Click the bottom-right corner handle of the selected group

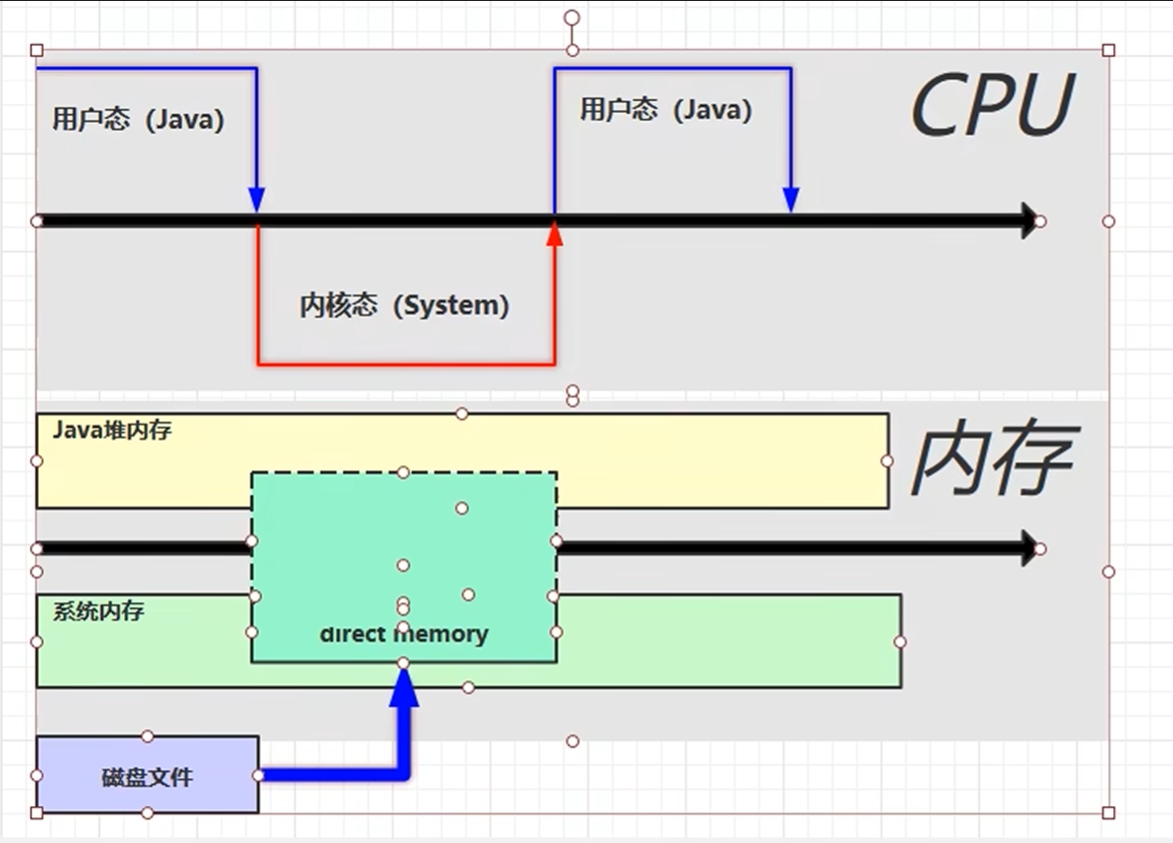(x=1109, y=813)
